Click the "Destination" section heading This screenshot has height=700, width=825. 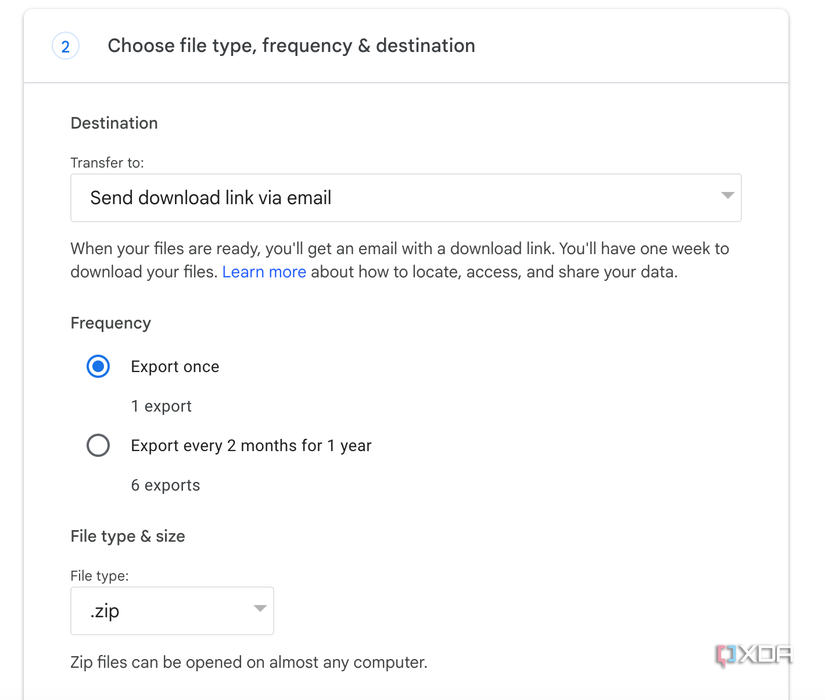[113, 123]
